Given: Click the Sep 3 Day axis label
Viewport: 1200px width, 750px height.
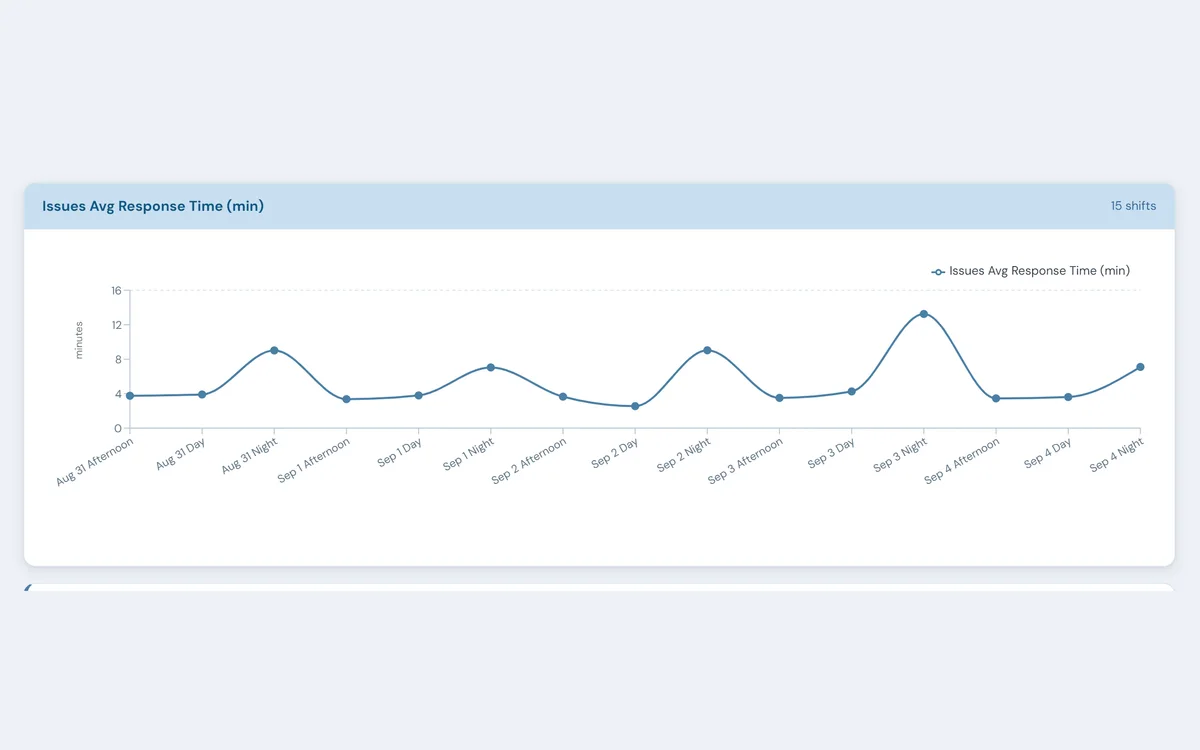Looking at the screenshot, I should (832, 453).
